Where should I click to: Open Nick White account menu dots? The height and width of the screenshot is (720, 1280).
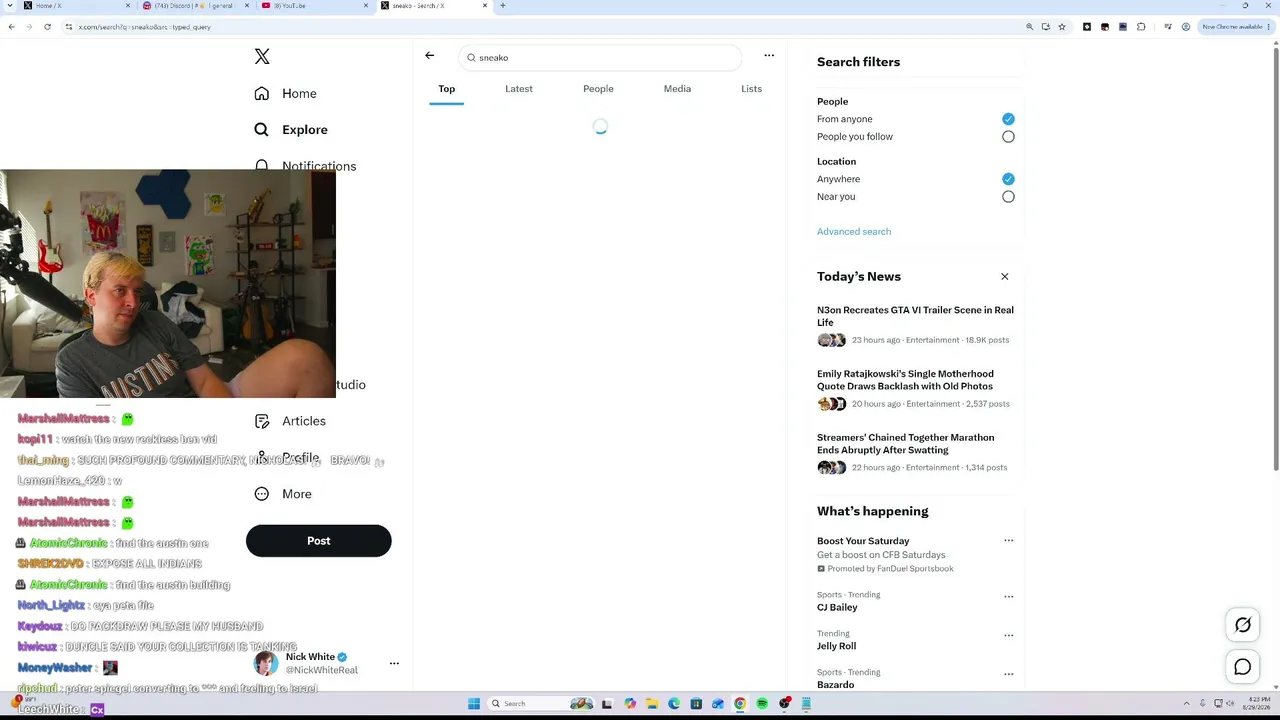pyautogui.click(x=394, y=664)
